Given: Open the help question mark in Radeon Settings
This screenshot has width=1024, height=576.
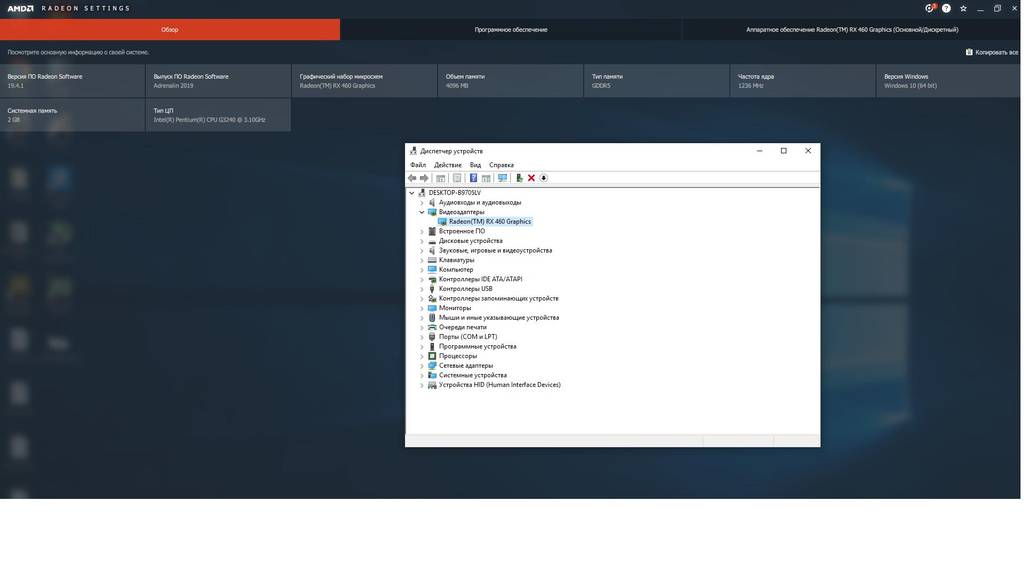Looking at the screenshot, I should coord(946,8).
